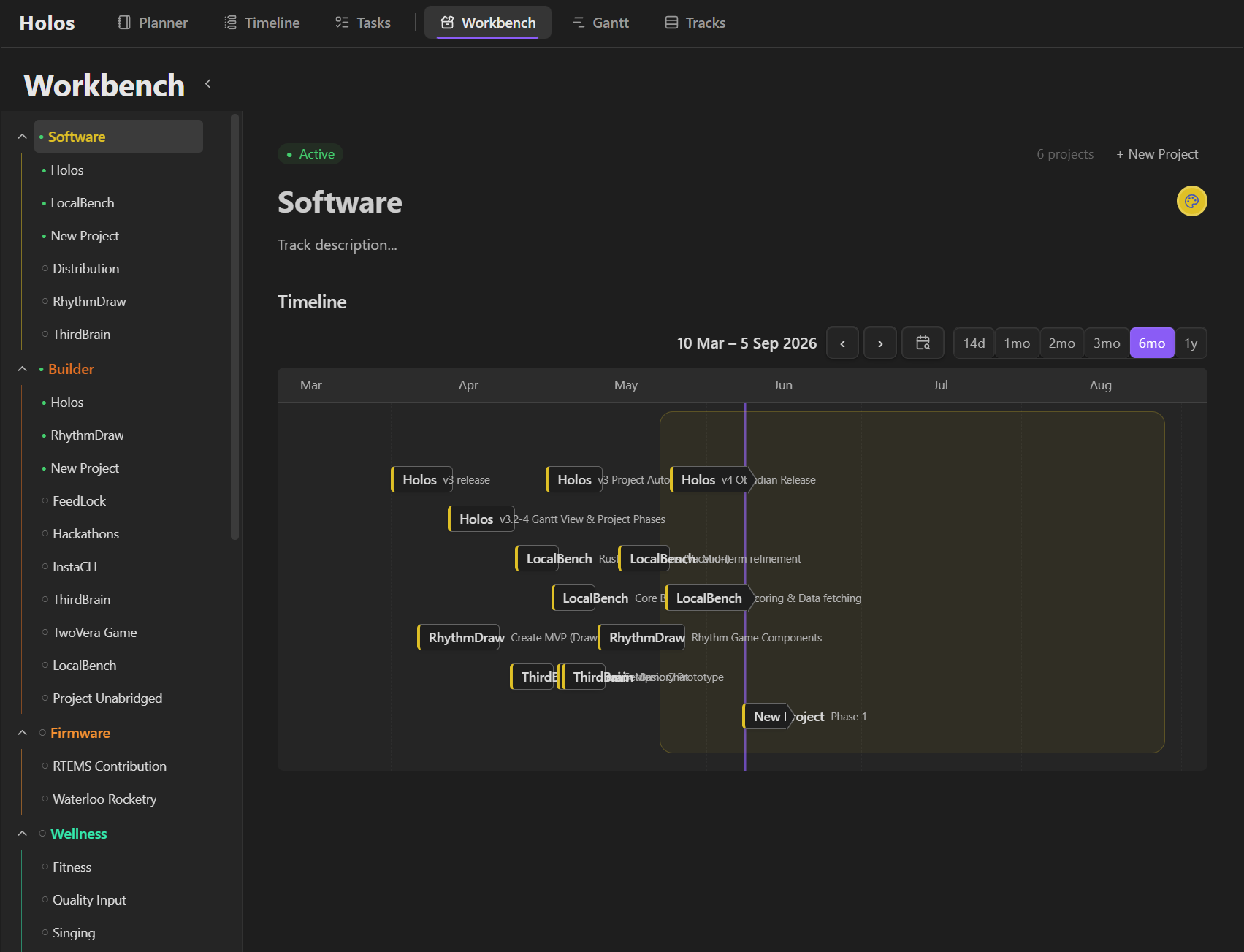Open InstaCLI project in sidebar
This screenshot has width=1244, height=952.
(75, 567)
